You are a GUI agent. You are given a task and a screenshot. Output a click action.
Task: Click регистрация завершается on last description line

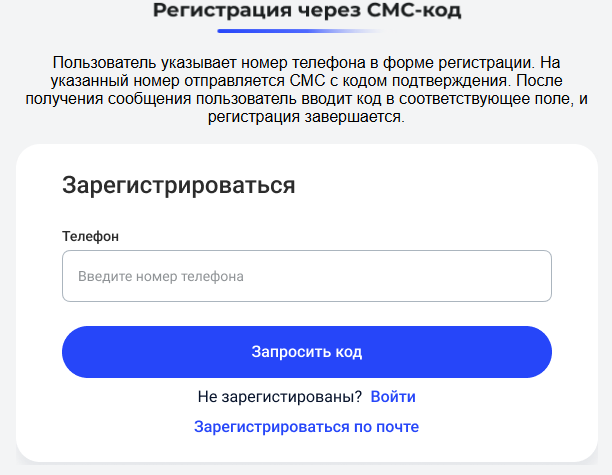click(306, 116)
